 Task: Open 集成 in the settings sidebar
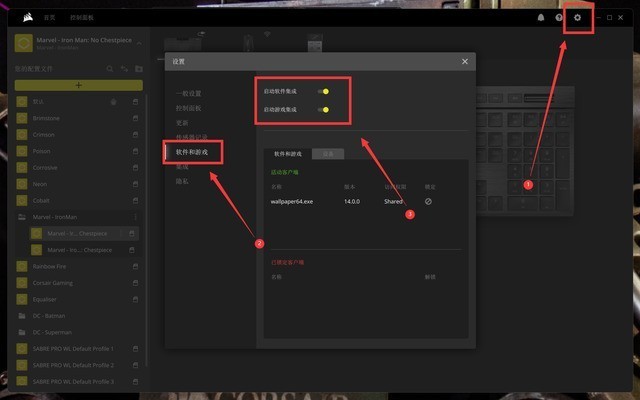(182, 167)
